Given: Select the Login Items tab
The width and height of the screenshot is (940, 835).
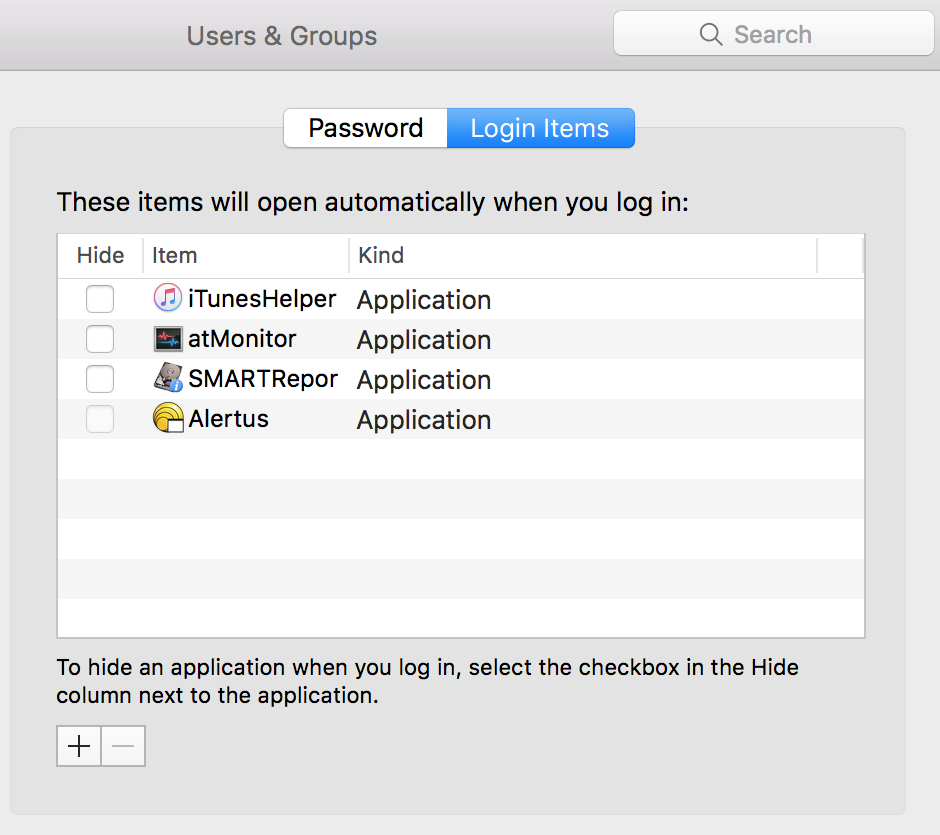Looking at the screenshot, I should 541,128.
